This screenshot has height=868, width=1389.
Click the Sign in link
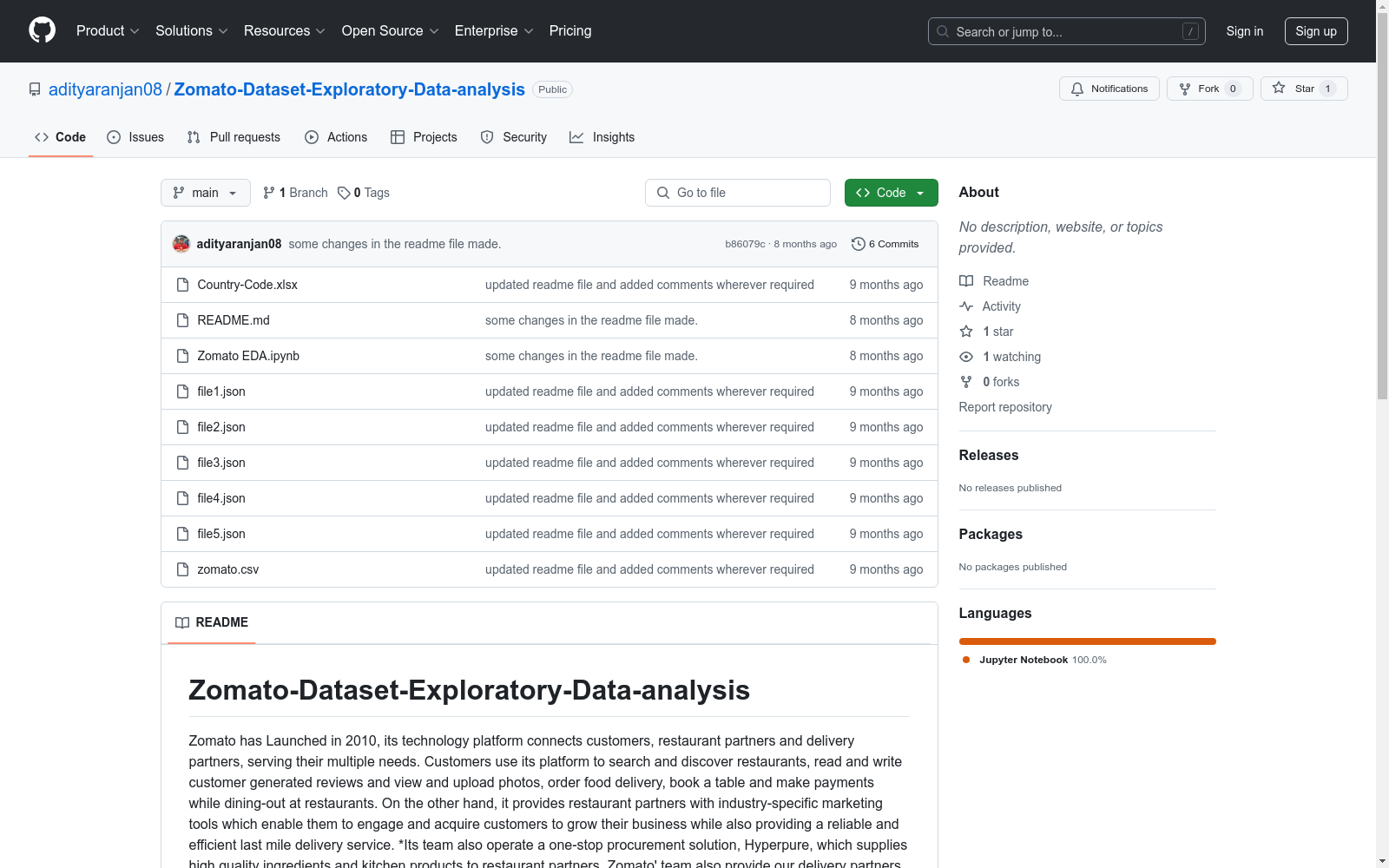(1245, 31)
